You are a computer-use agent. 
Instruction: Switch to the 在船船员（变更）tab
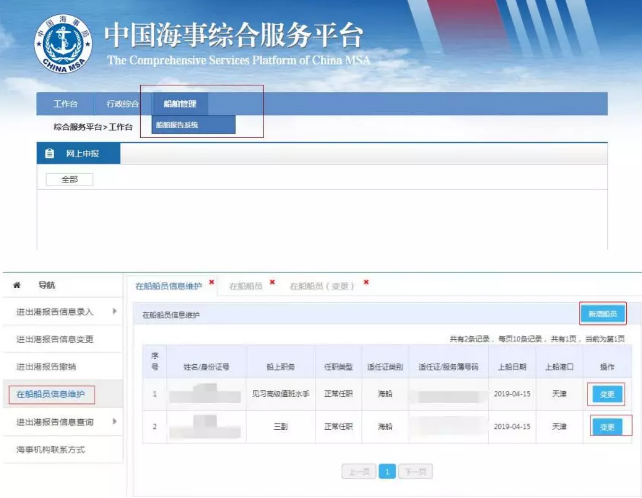coord(322,286)
